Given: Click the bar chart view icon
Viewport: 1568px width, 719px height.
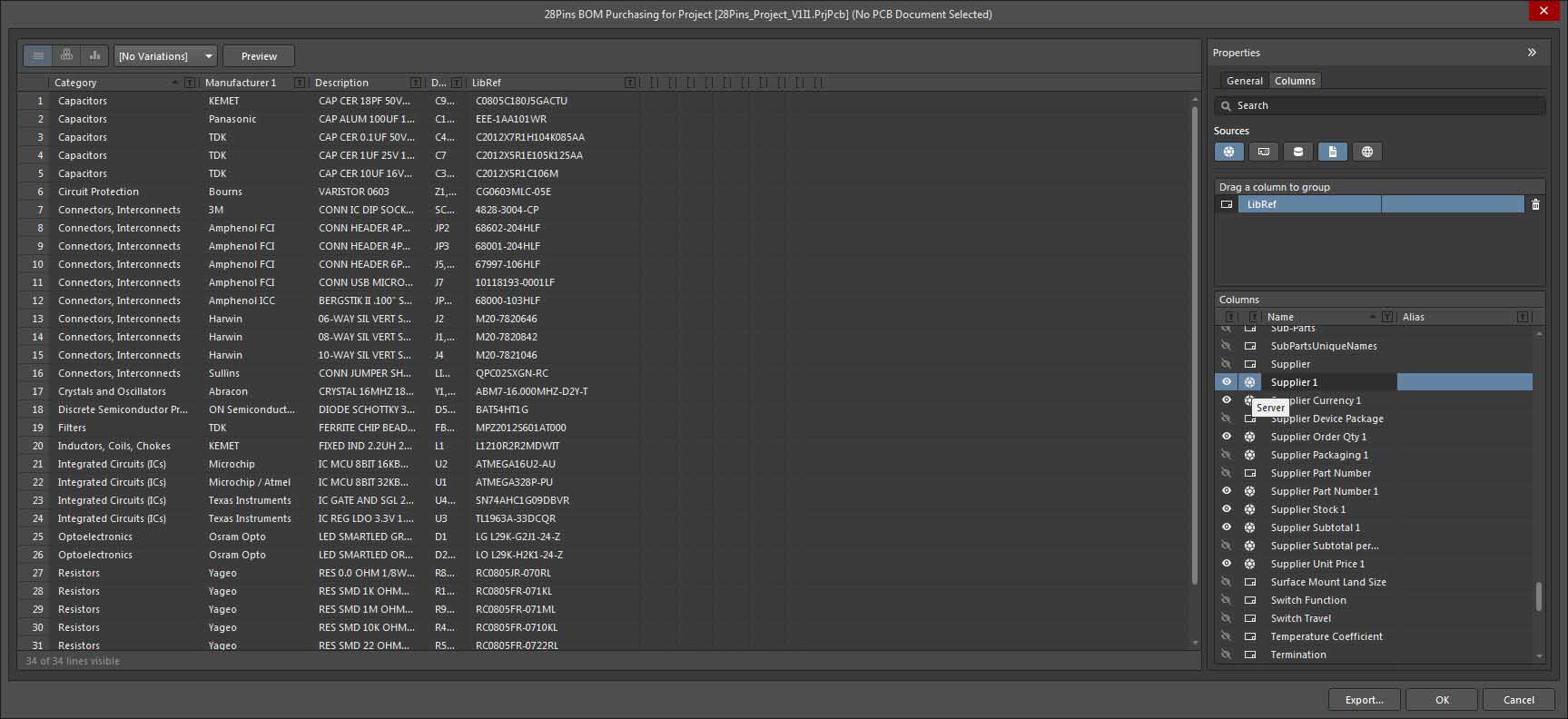Looking at the screenshot, I should pos(94,56).
